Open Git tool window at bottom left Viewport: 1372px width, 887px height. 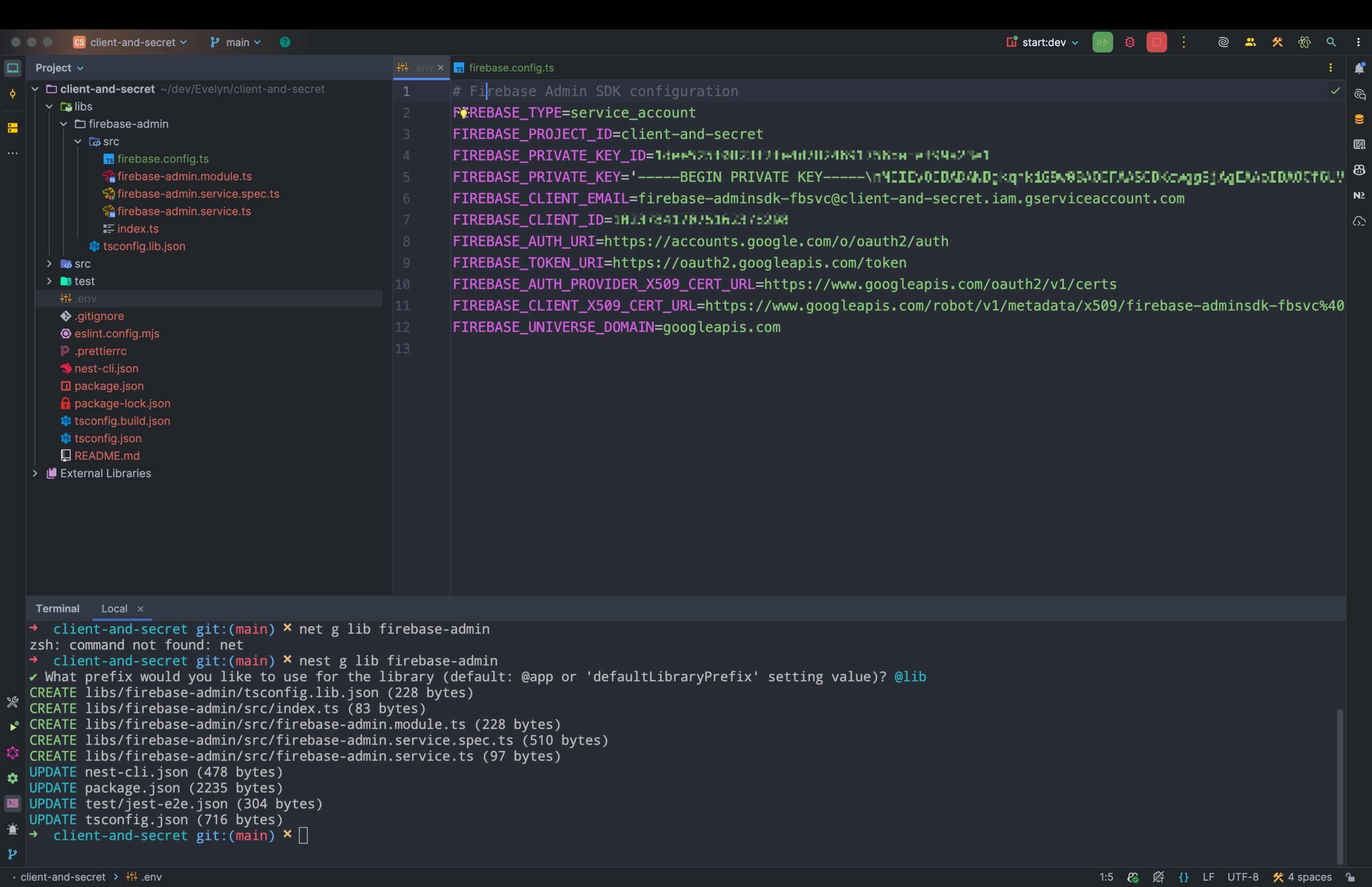pyautogui.click(x=13, y=854)
